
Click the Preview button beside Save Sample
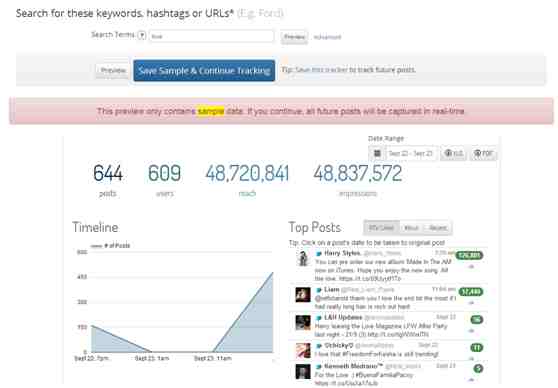click(x=113, y=70)
